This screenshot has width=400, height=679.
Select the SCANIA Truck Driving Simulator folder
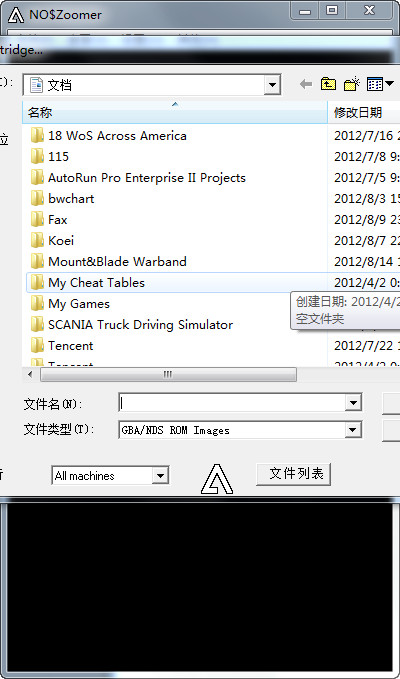(132, 325)
